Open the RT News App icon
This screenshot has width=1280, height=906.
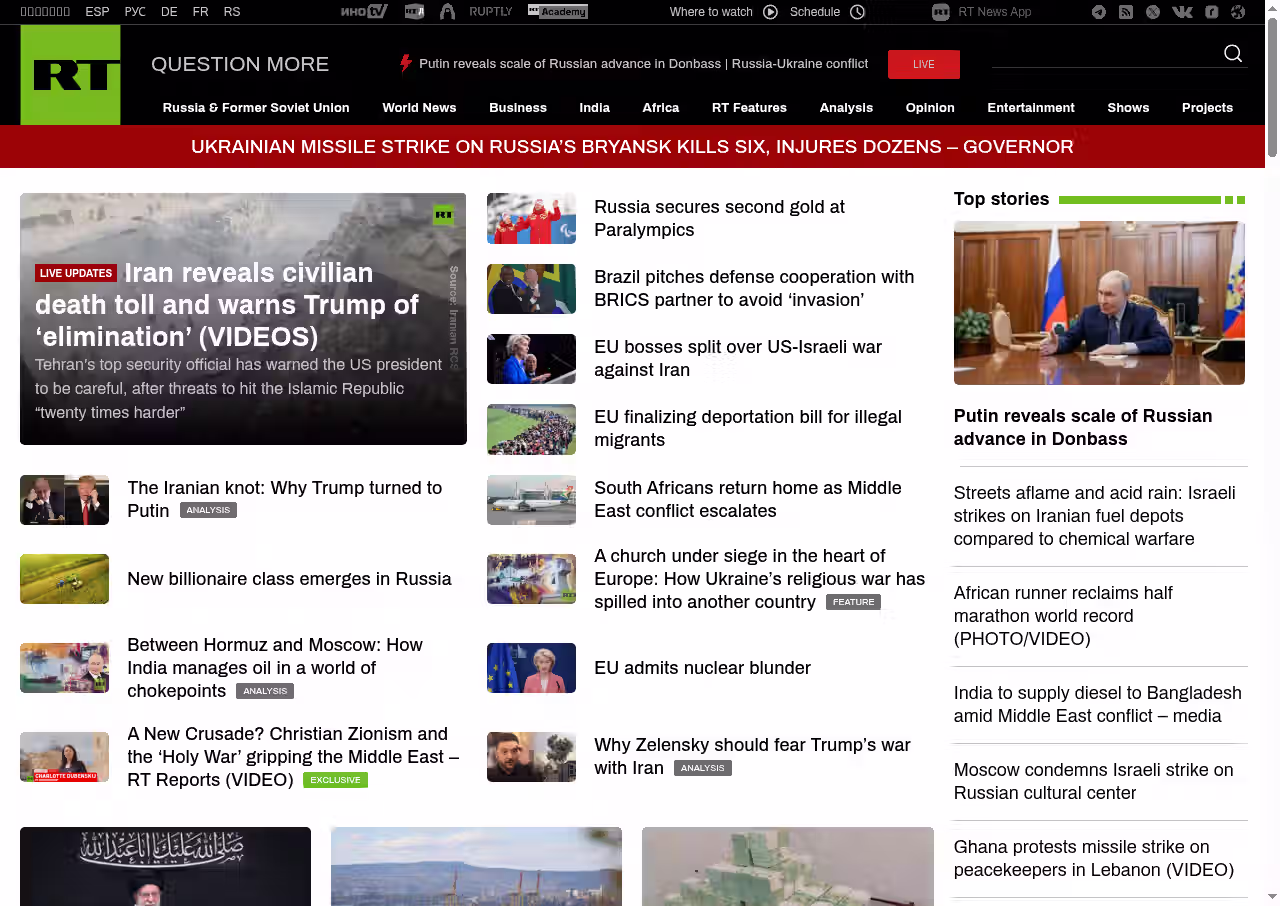click(940, 12)
